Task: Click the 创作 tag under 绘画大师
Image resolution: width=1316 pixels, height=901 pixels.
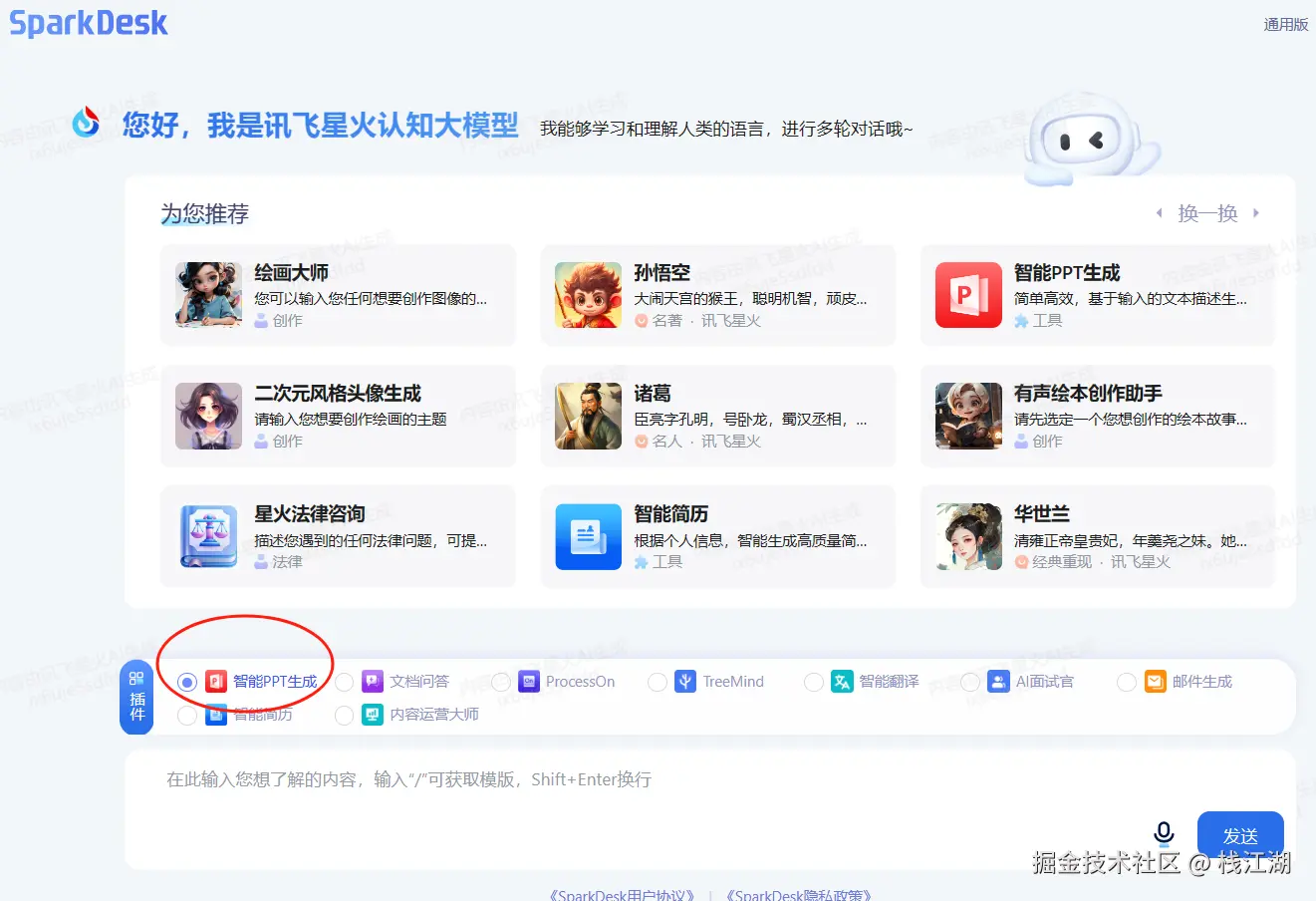Action: pyautogui.click(x=279, y=321)
